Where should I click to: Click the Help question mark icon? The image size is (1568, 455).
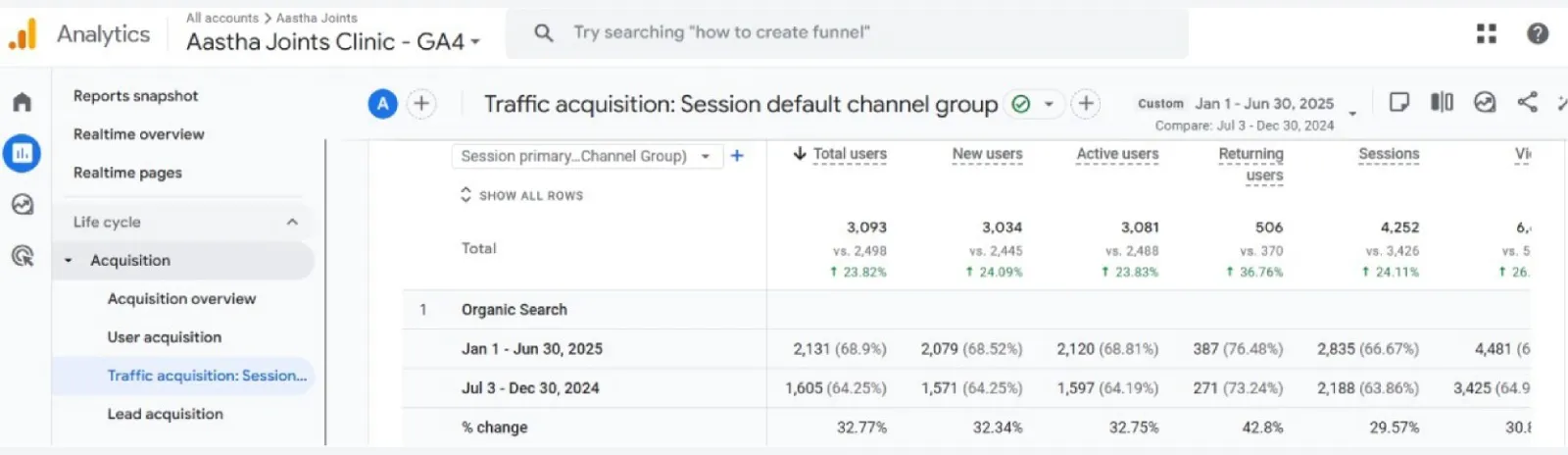(x=1538, y=33)
